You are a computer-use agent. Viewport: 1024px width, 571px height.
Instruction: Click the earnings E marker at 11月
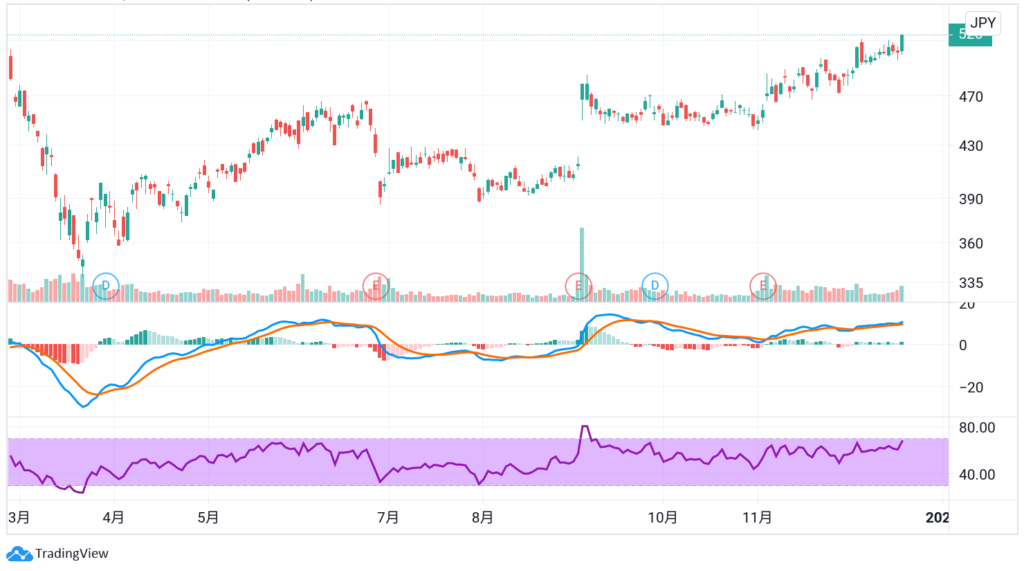pyautogui.click(x=764, y=286)
